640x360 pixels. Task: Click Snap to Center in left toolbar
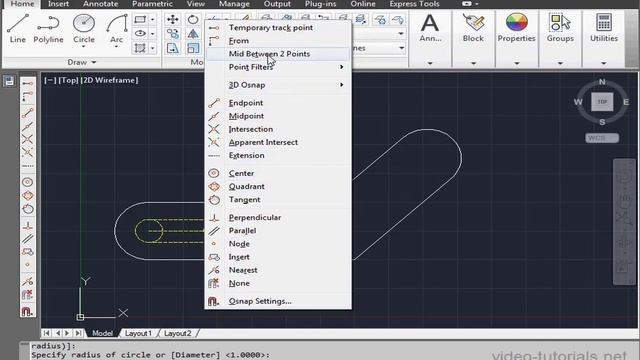tap(27, 182)
